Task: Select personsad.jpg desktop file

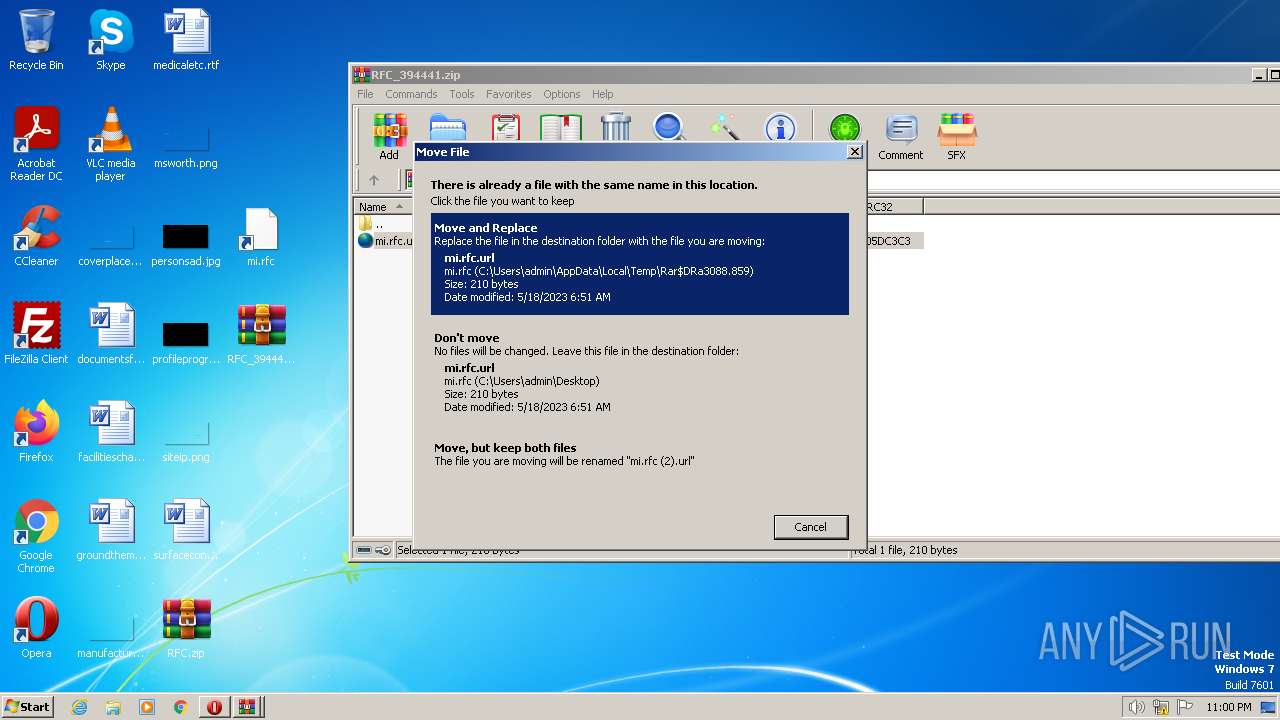Action: coord(186,244)
